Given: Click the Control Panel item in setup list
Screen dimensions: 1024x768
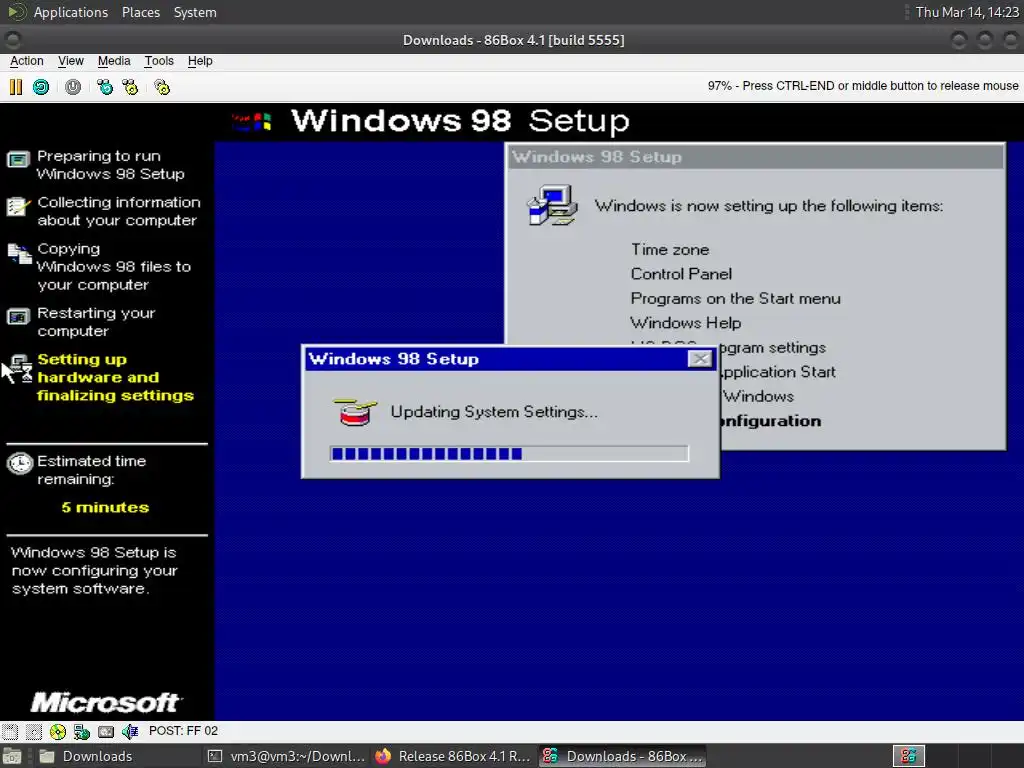Looking at the screenshot, I should point(681,274).
